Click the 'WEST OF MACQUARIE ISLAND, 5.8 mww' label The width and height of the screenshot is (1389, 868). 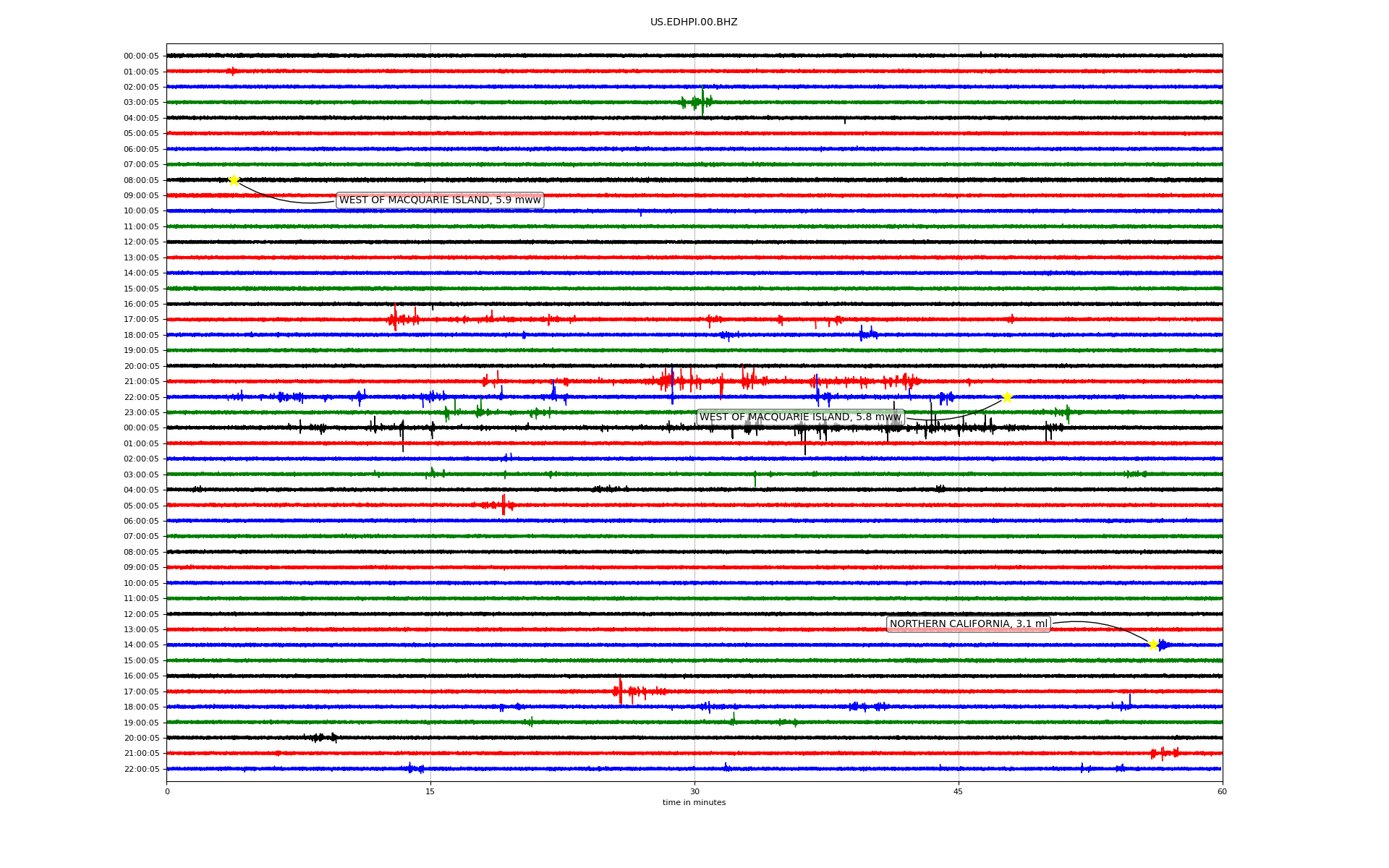800,417
